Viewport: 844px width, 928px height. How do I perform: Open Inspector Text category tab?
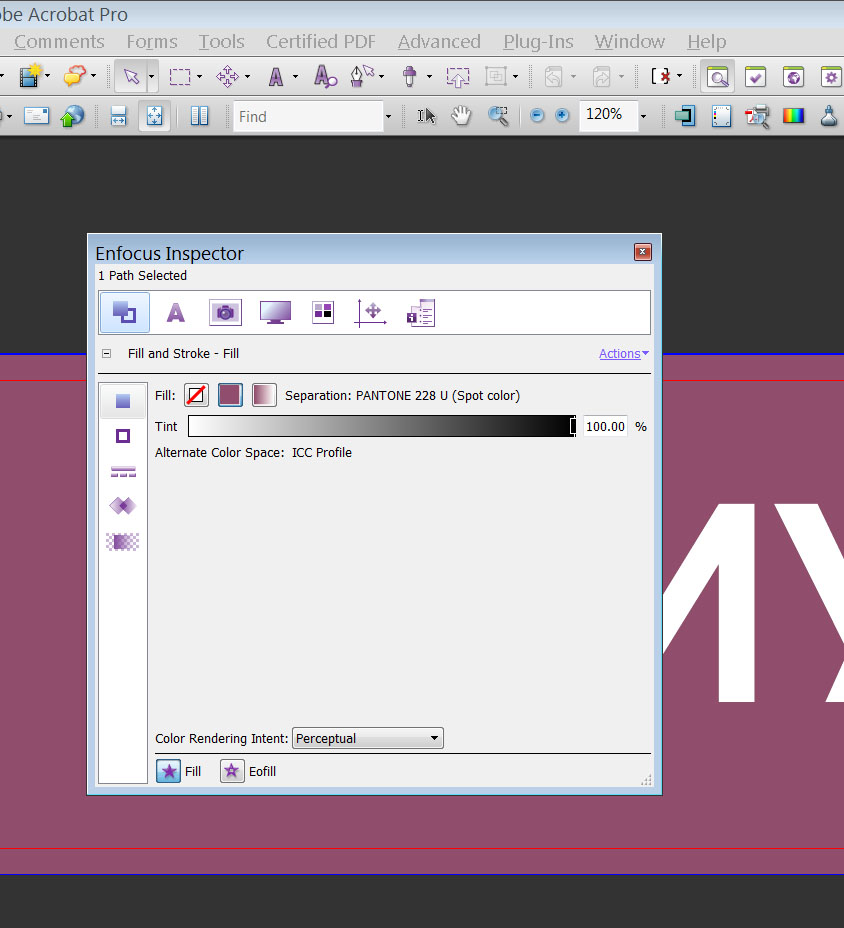coord(176,312)
